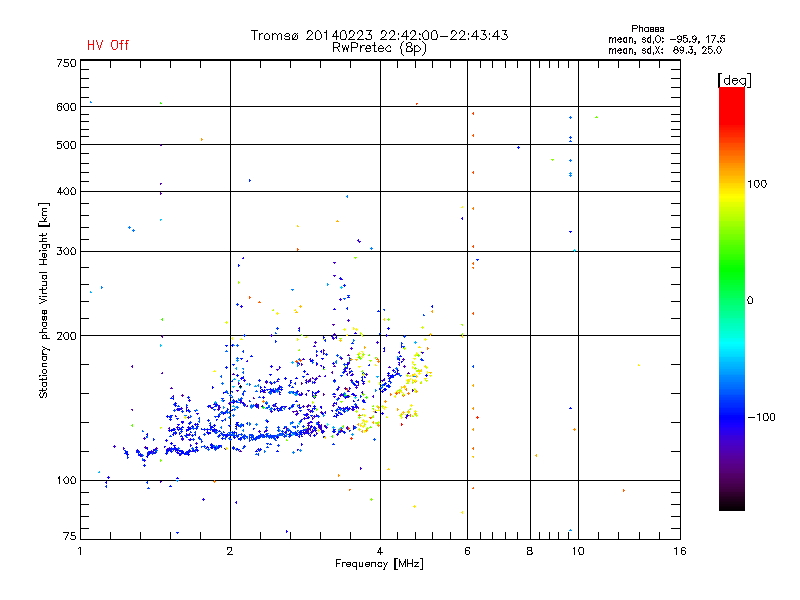Click the '2' x-axis tick label
Viewport: 800px width, 600px height.
click(x=230, y=551)
